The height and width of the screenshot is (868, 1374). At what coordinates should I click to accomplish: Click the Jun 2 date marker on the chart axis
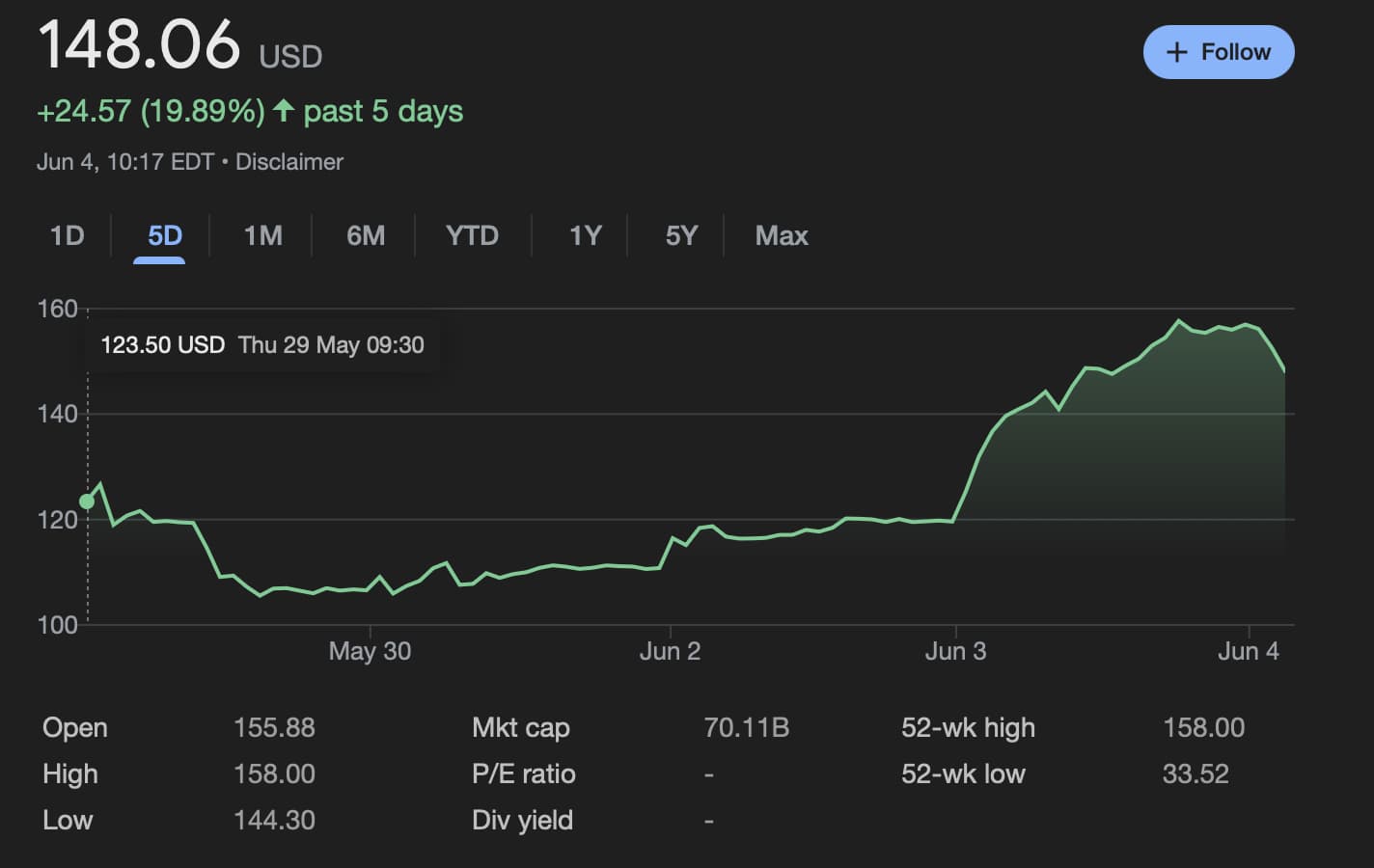(x=670, y=651)
